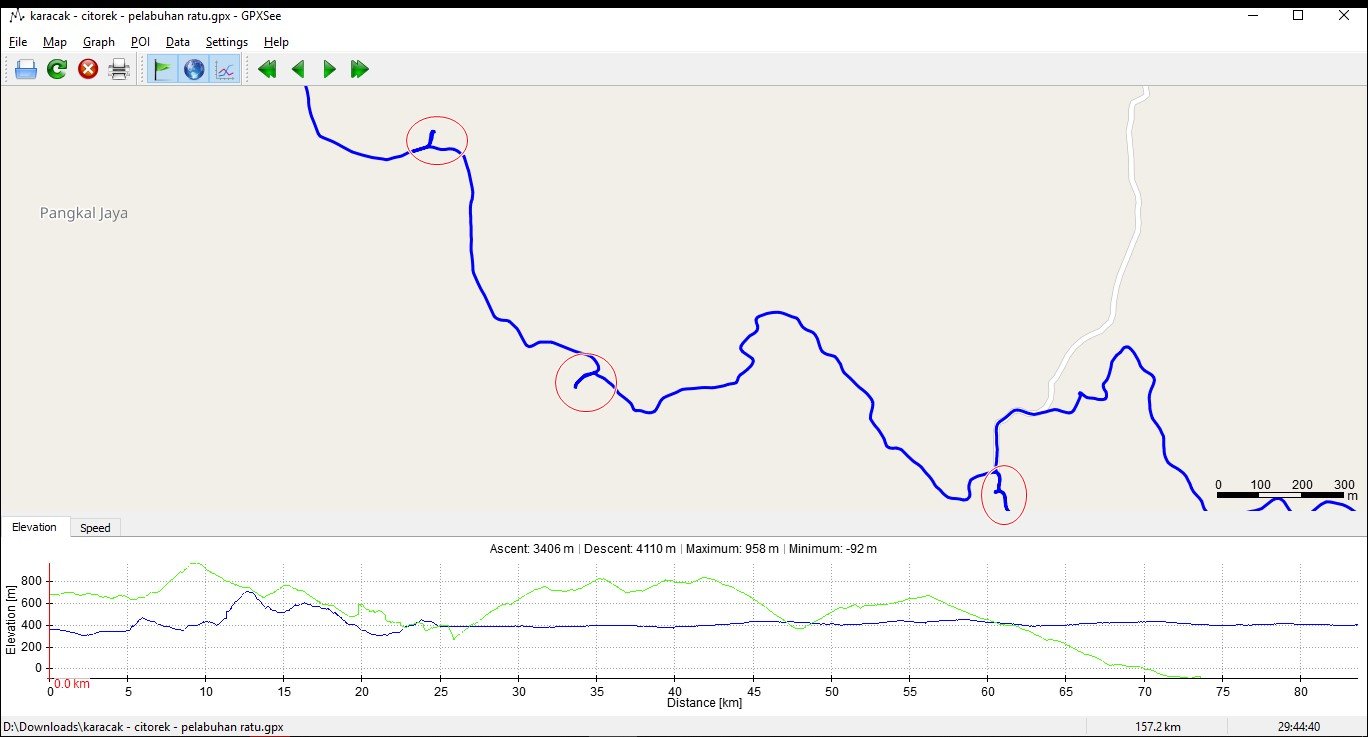Click the Open file toolbar icon
The width and height of the screenshot is (1368, 737).
pos(26,69)
